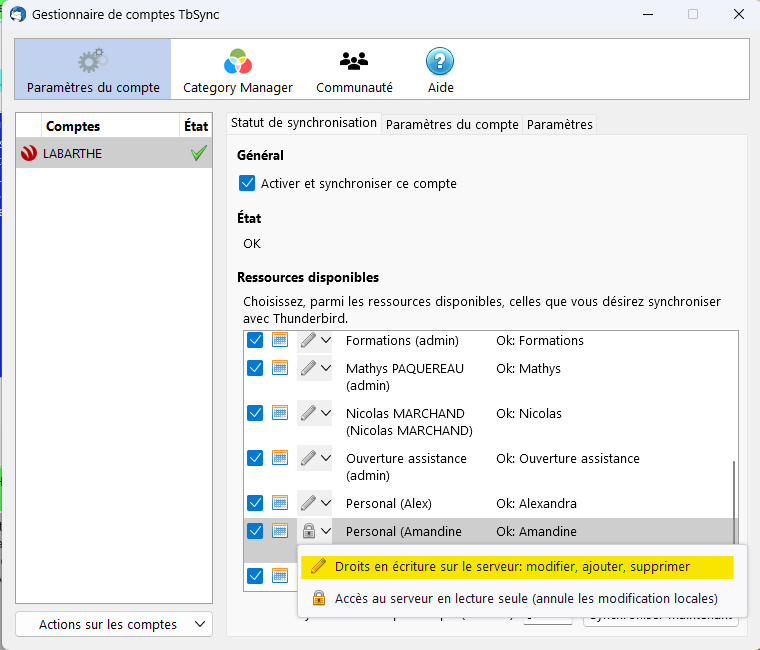760x650 pixels.
Task: Click the calendar icon next to Formations (admin)
Action: point(280,340)
